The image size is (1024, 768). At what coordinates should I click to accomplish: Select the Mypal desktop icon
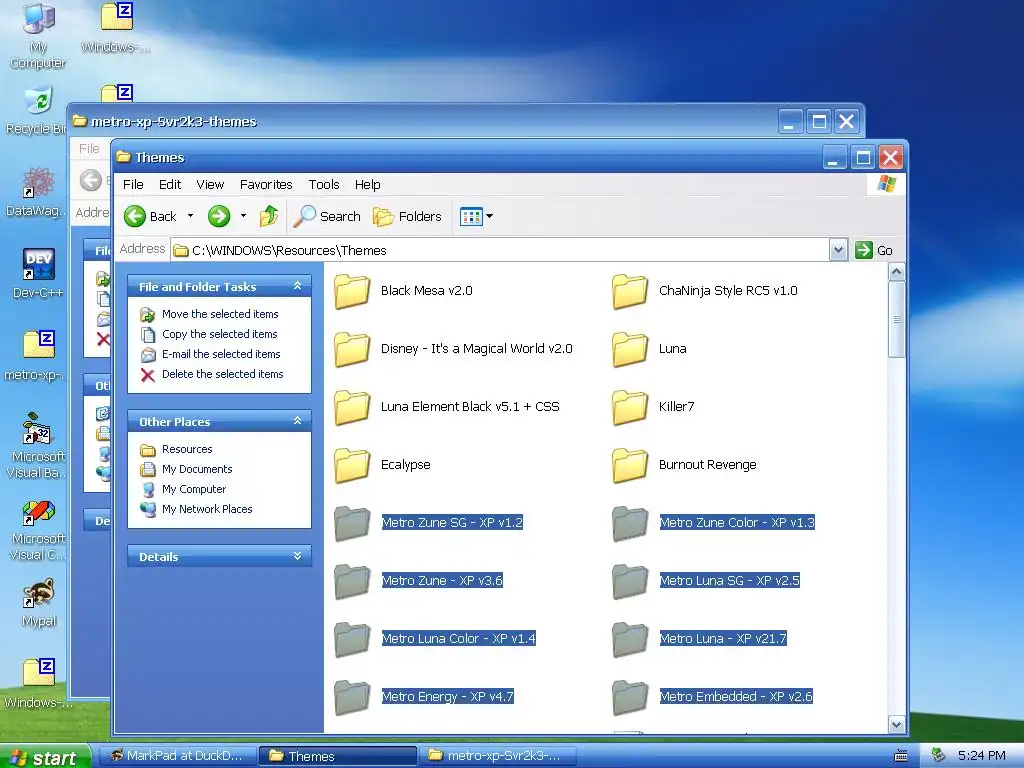[39, 603]
